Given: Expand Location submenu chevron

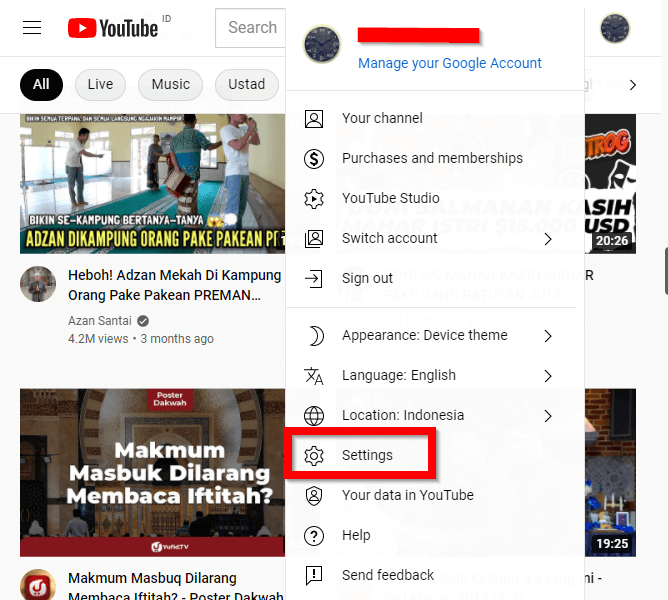Looking at the screenshot, I should (548, 416).
